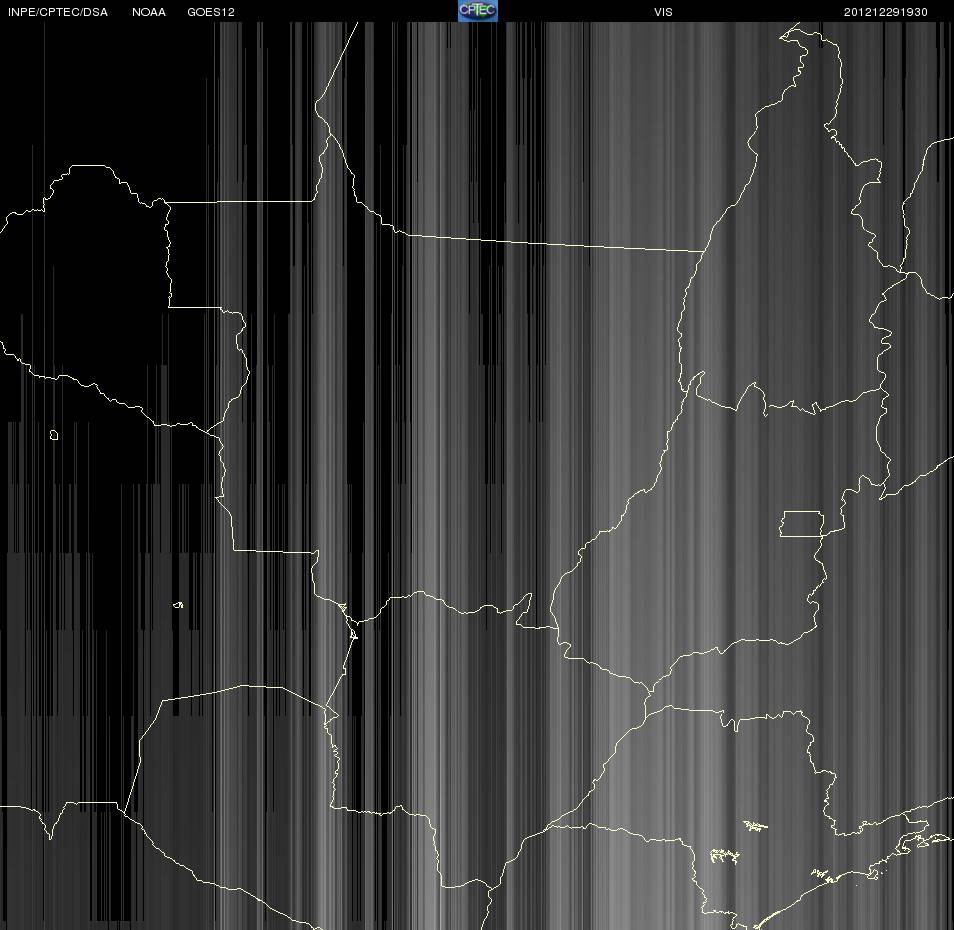Click the NOAA label
The height and width of the screenshot is (930, 954).
point(148,12)
